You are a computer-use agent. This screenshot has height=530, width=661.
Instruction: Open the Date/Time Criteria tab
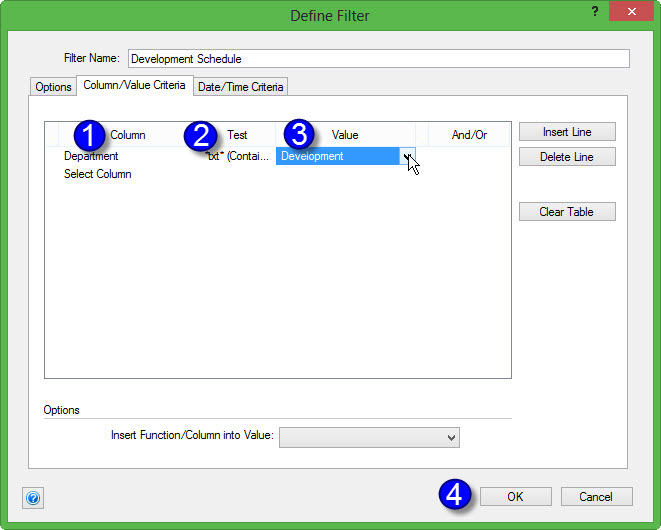point(240,87)
